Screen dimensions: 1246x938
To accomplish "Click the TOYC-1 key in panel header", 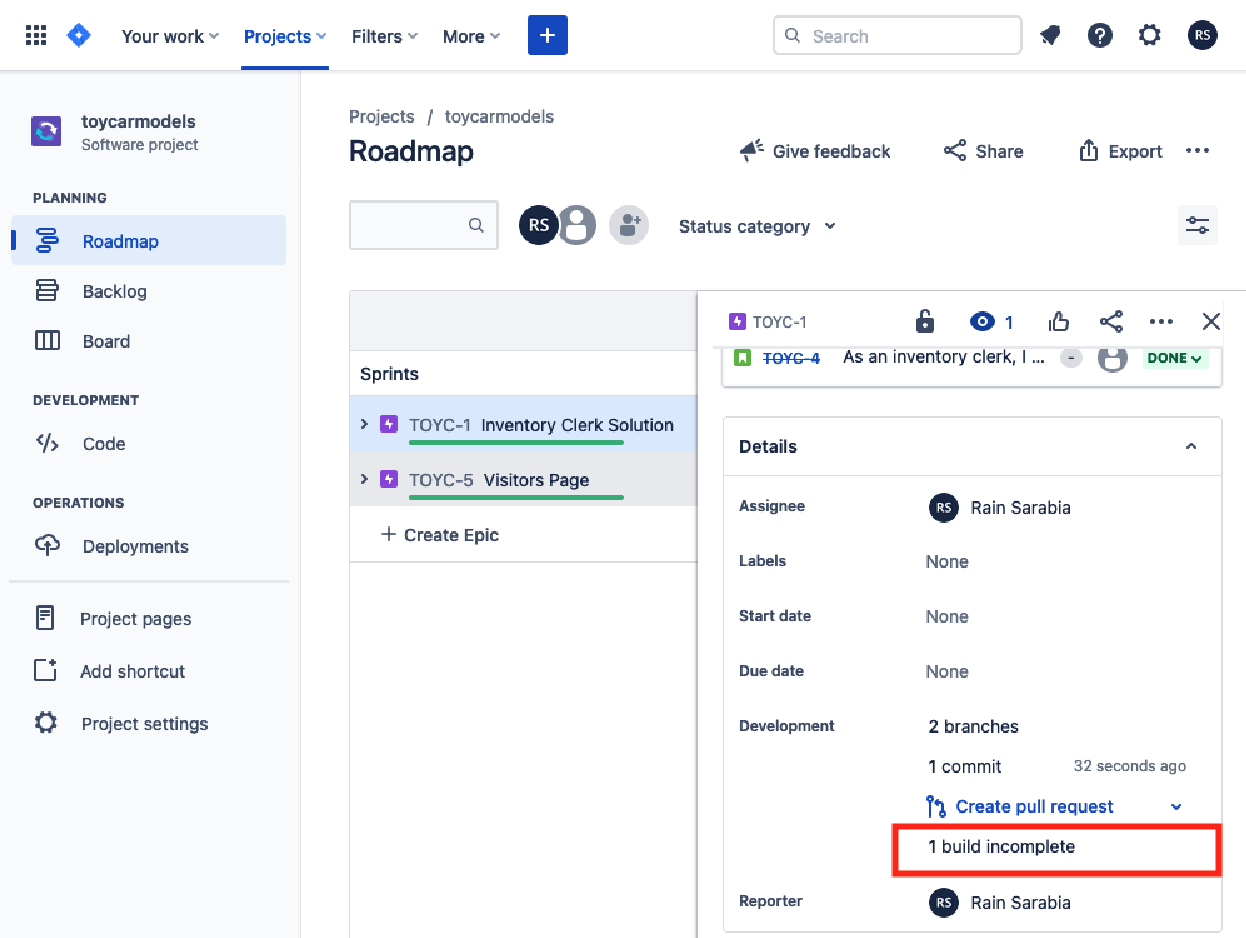I will (x=780, y=322).
